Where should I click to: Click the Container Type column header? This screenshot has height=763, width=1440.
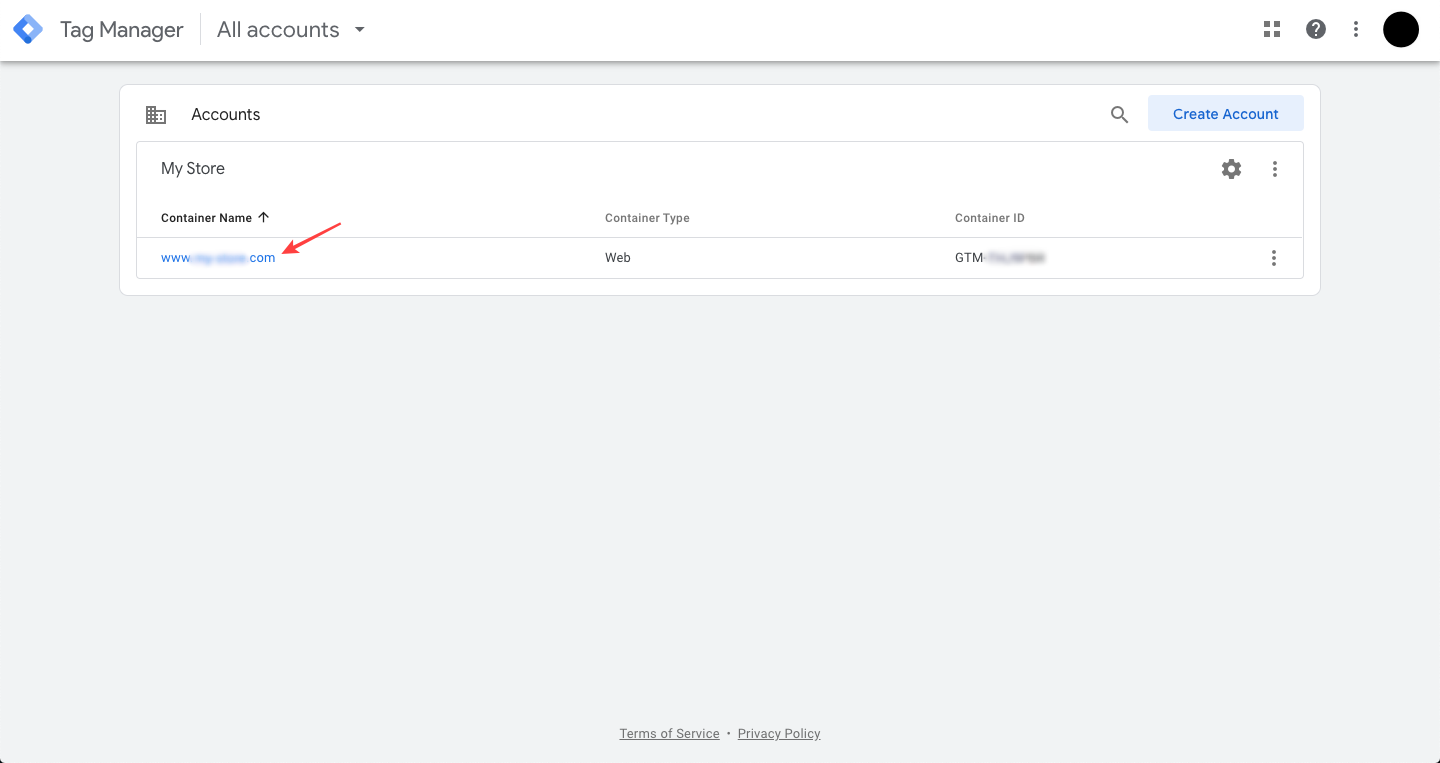pos(646,217)
